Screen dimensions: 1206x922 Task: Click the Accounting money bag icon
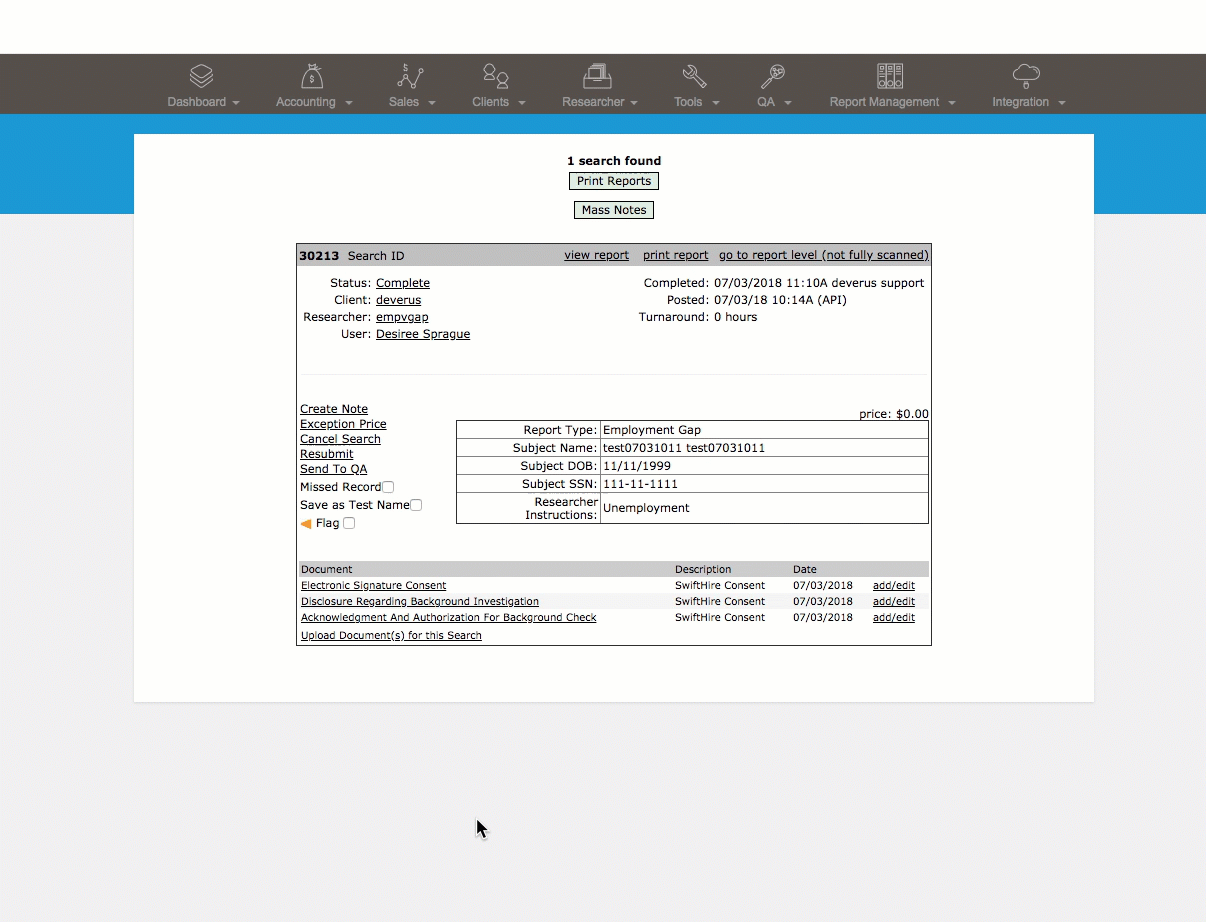(313, 76)
